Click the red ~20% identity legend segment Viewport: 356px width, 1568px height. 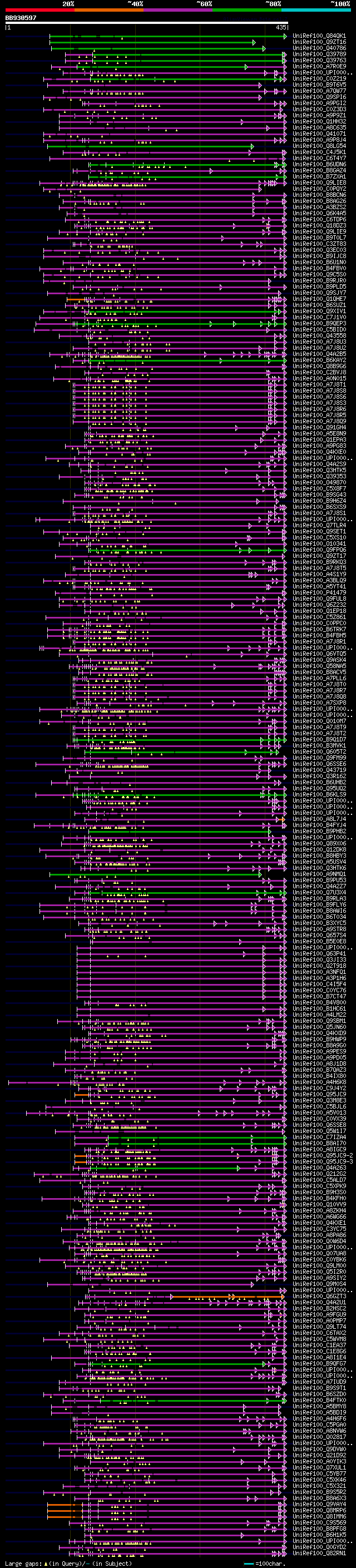coord(39,10)
